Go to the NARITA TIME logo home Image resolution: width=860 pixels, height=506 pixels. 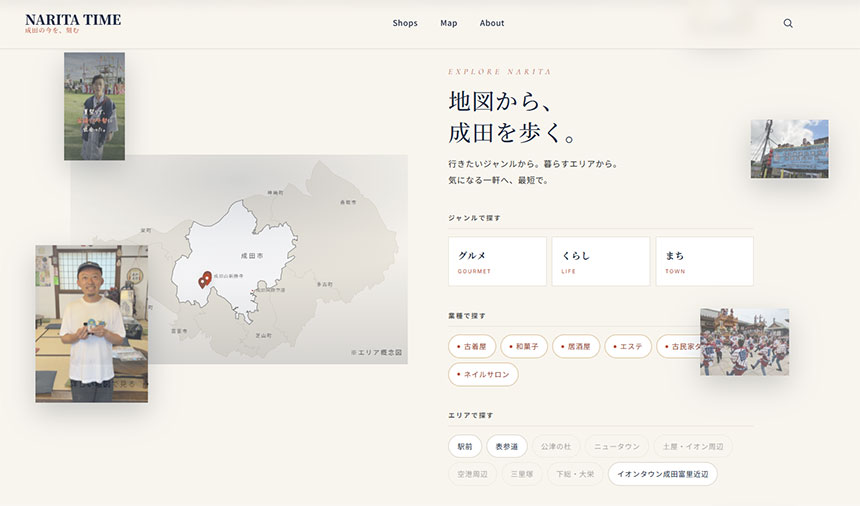point(73,23)
